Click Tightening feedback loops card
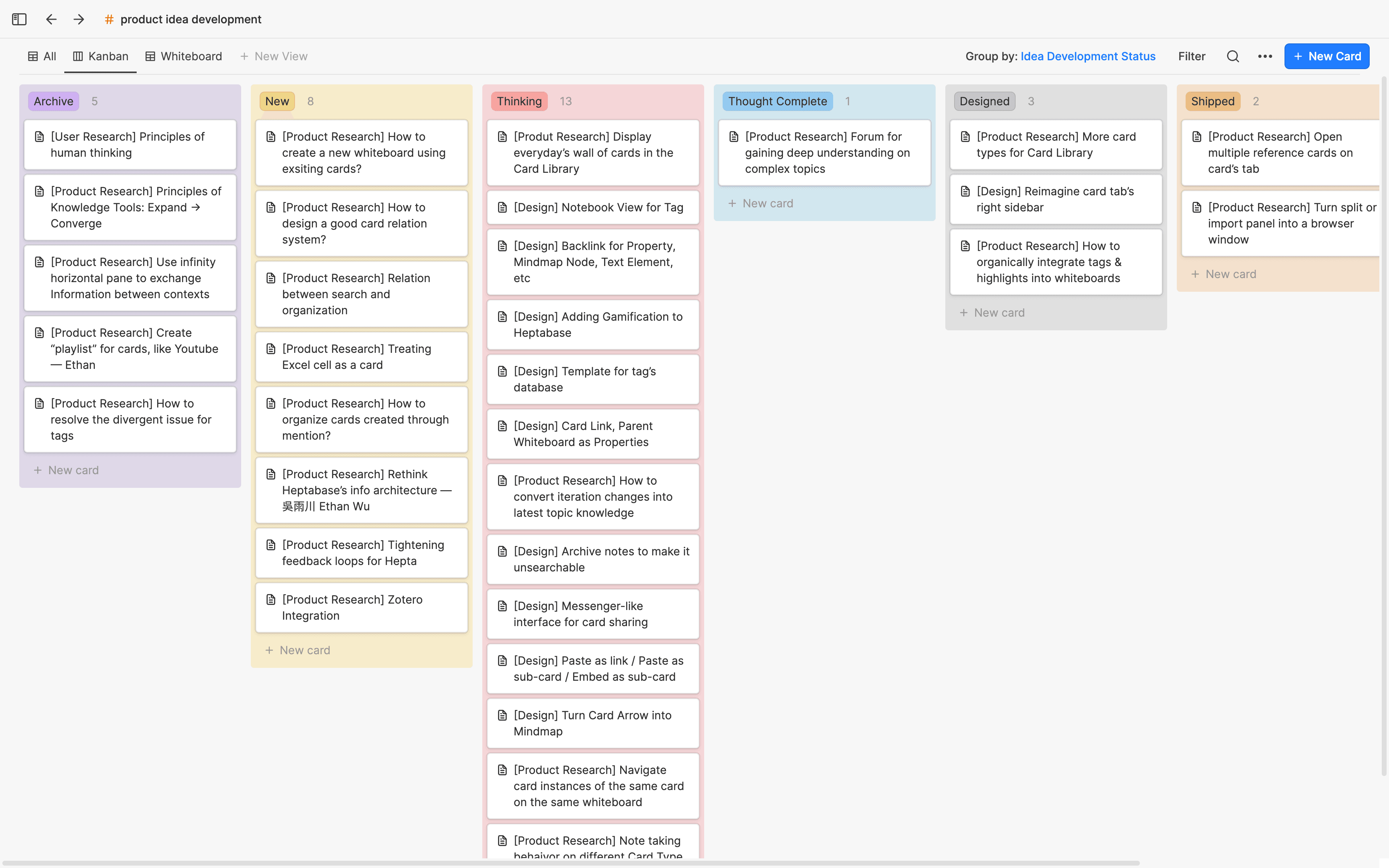The image size is (1389, 868). tap(363, 553)
